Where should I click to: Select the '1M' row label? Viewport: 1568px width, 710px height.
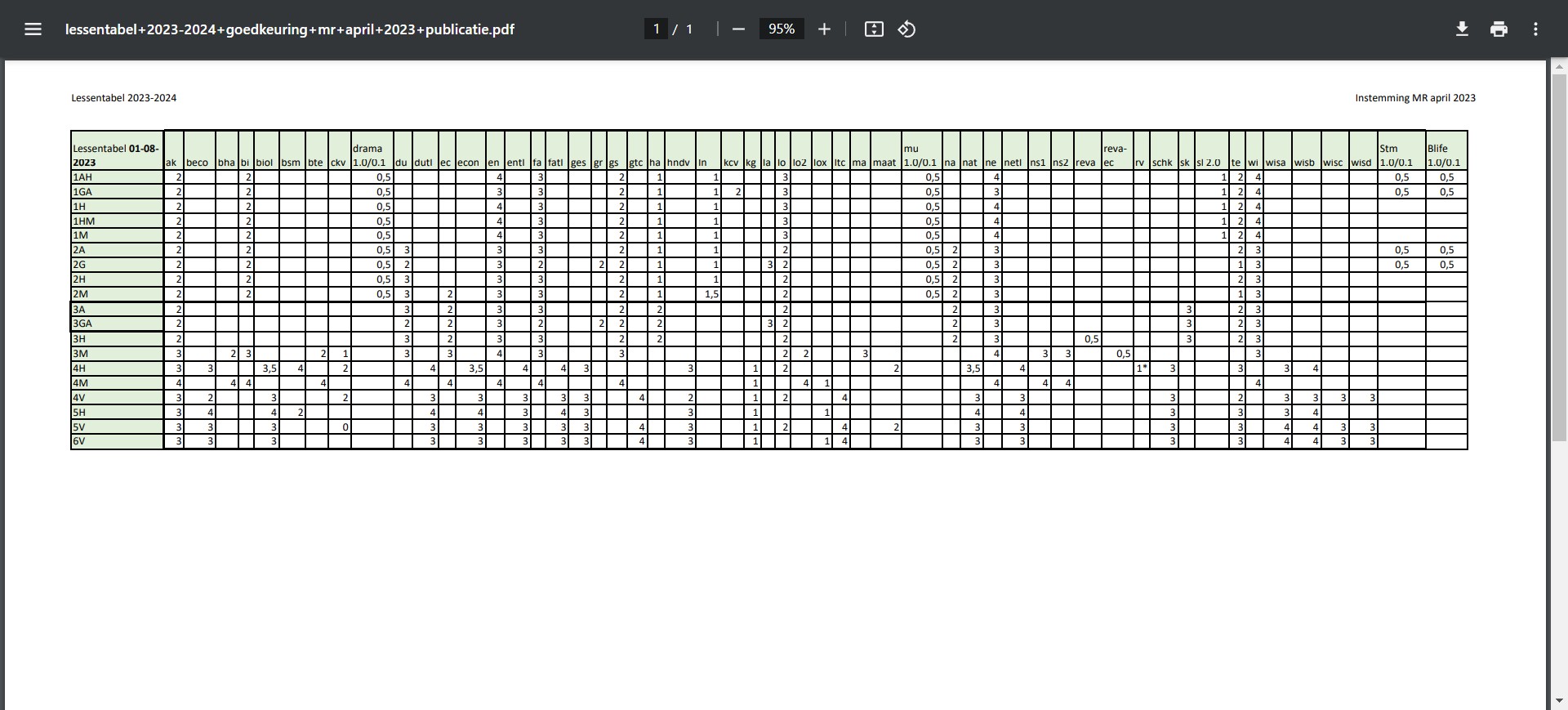coord(118,235)
